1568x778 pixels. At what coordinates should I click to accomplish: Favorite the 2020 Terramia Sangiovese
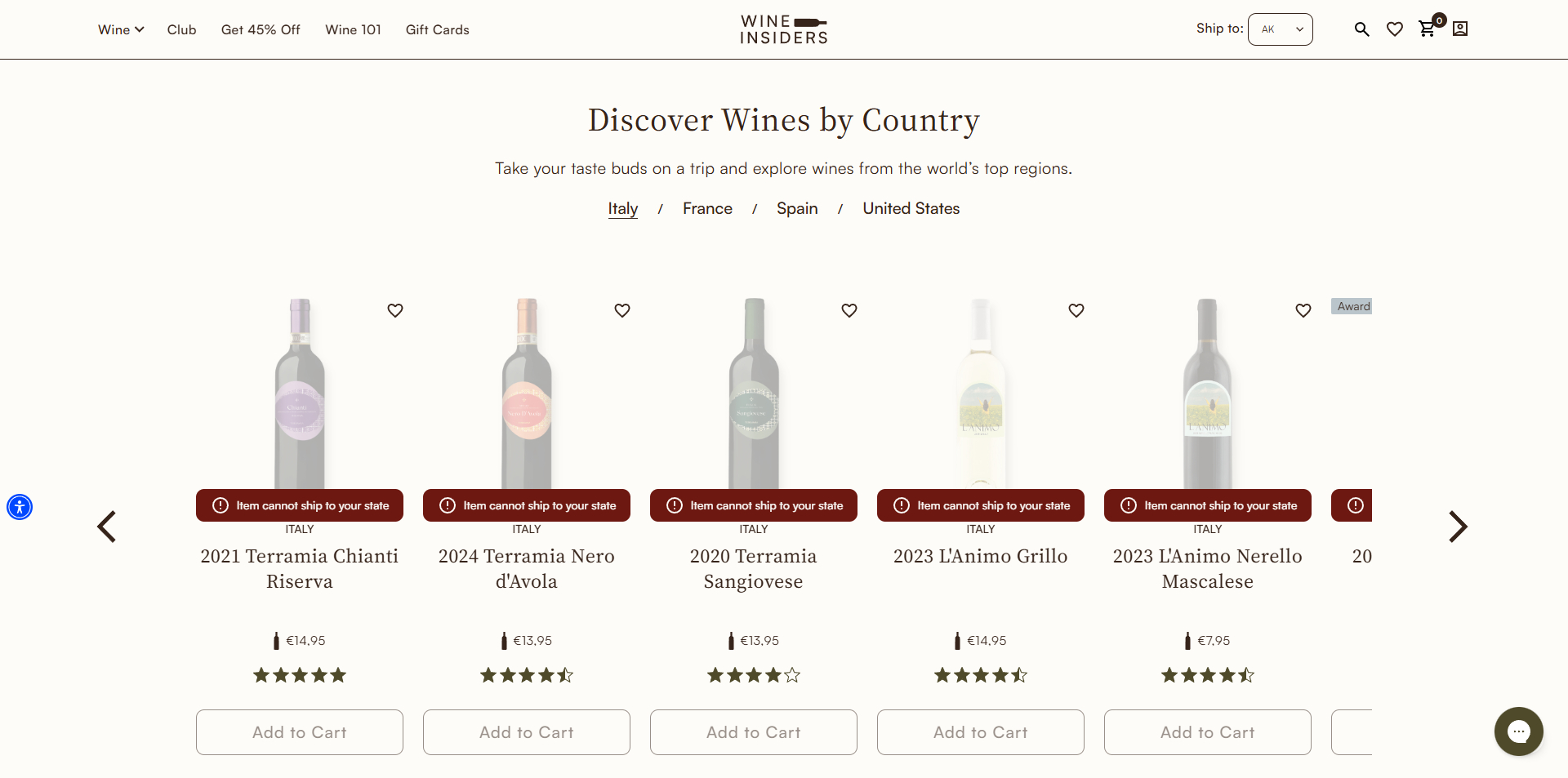tap(849, 311)
